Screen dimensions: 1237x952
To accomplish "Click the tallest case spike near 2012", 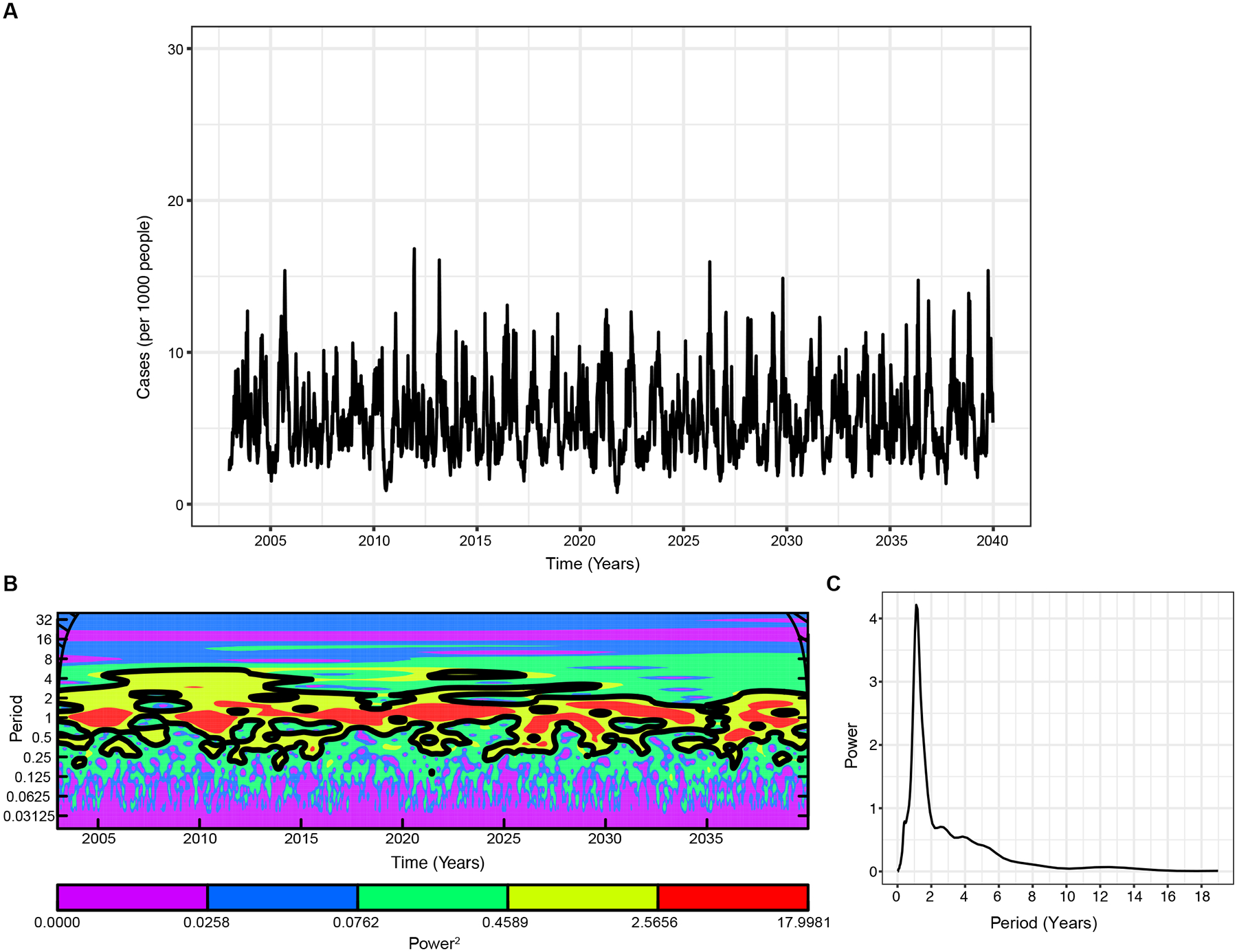I will click(x=414, y=250).
